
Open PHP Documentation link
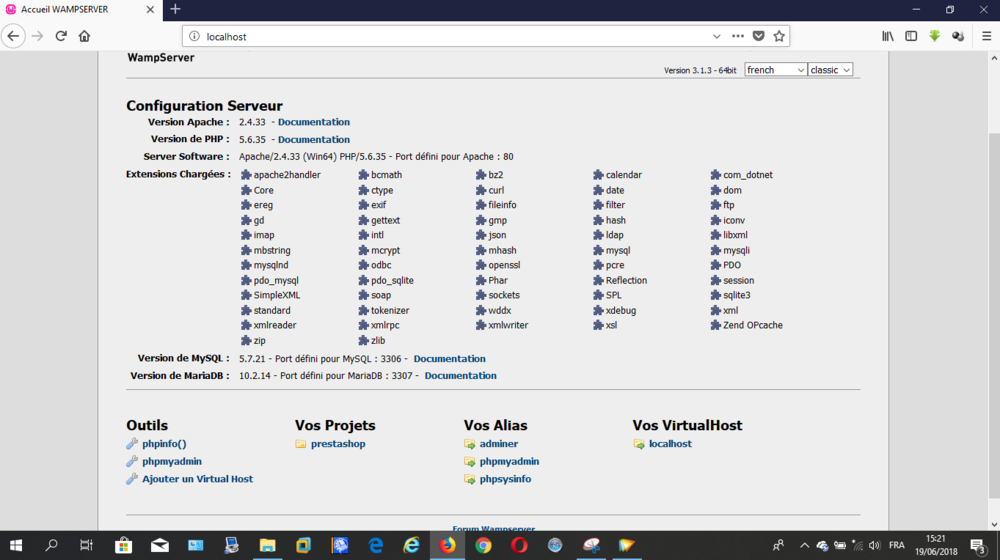point(314,139)
